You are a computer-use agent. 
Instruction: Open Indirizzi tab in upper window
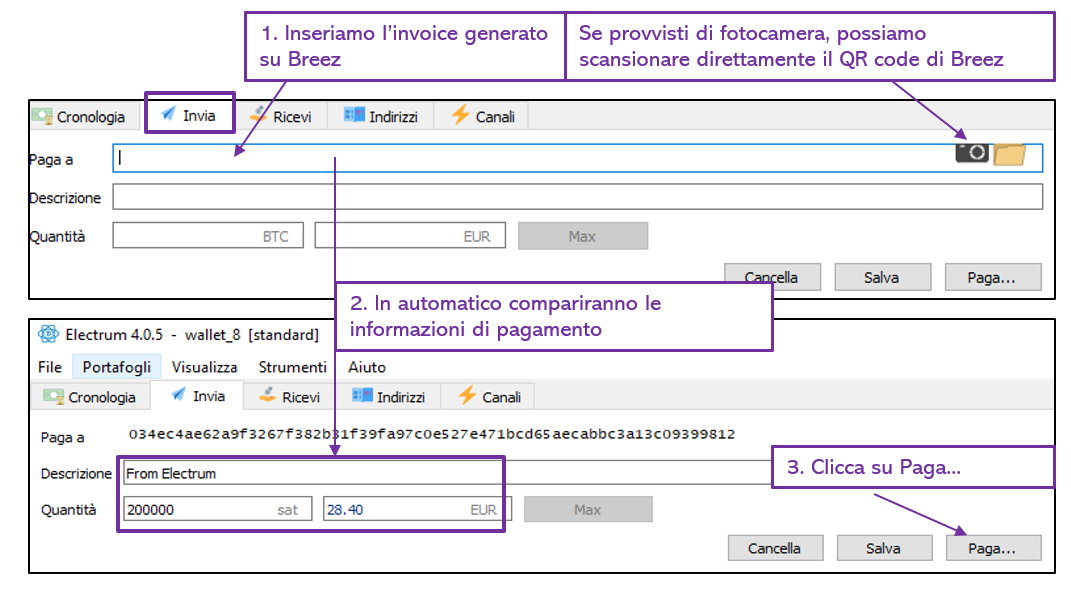point(380,117)
